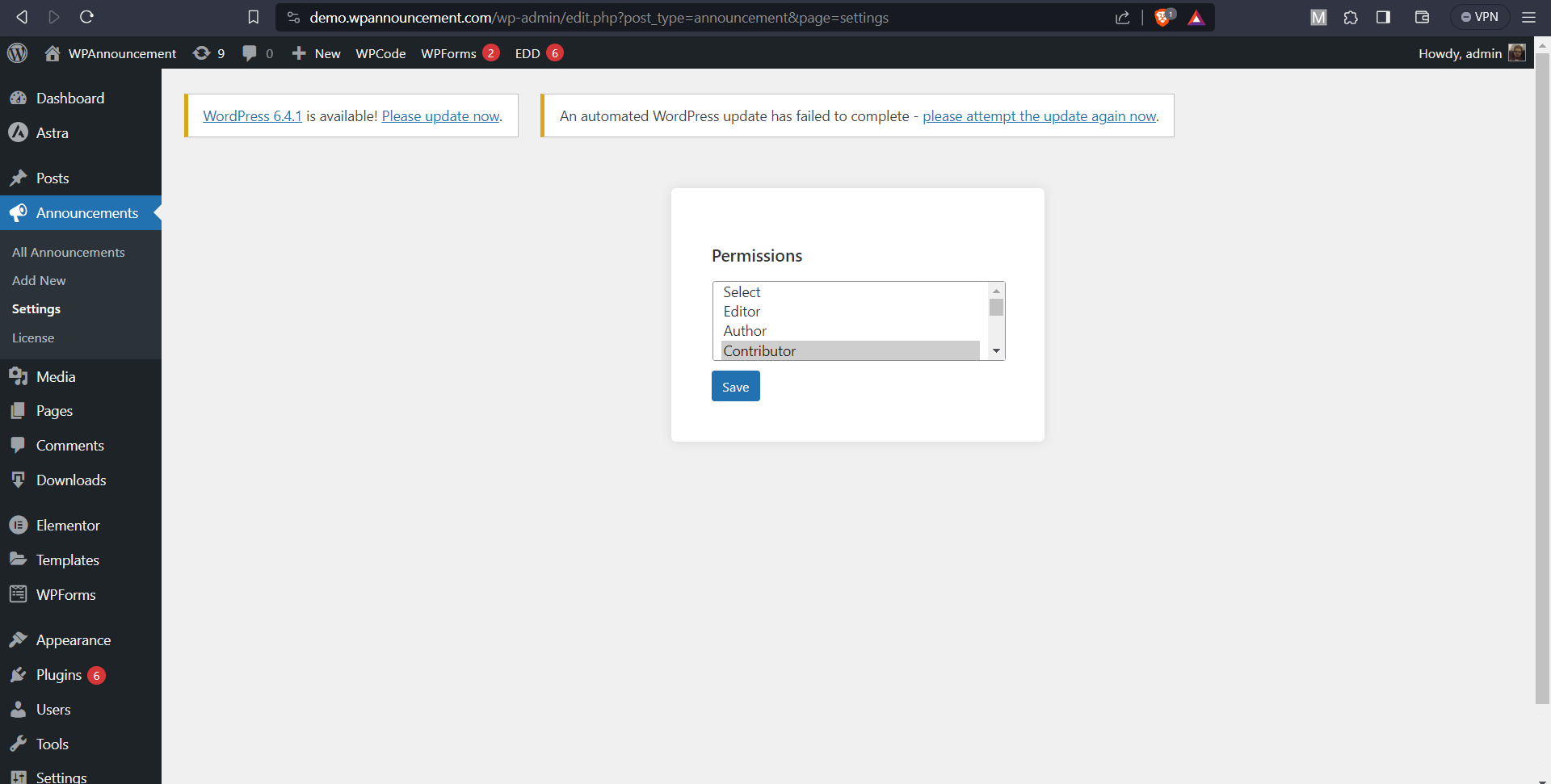This screenshot has height=784, width=1551.
Task: Open the VPN button
Action: [x=1480, y=17]
